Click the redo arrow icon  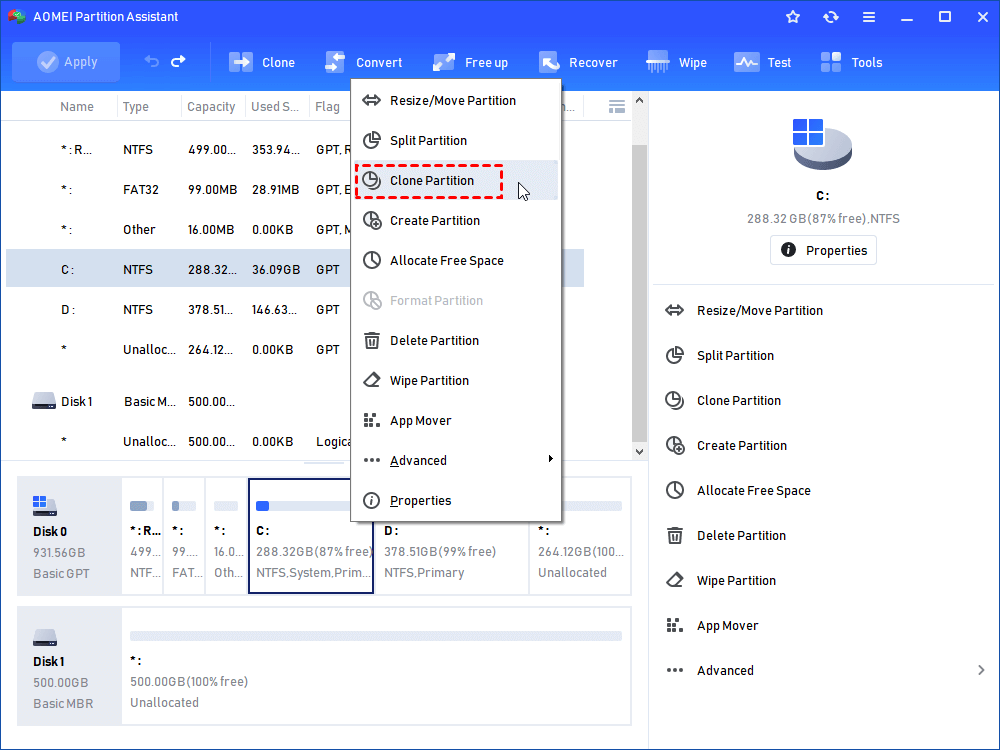179,61
